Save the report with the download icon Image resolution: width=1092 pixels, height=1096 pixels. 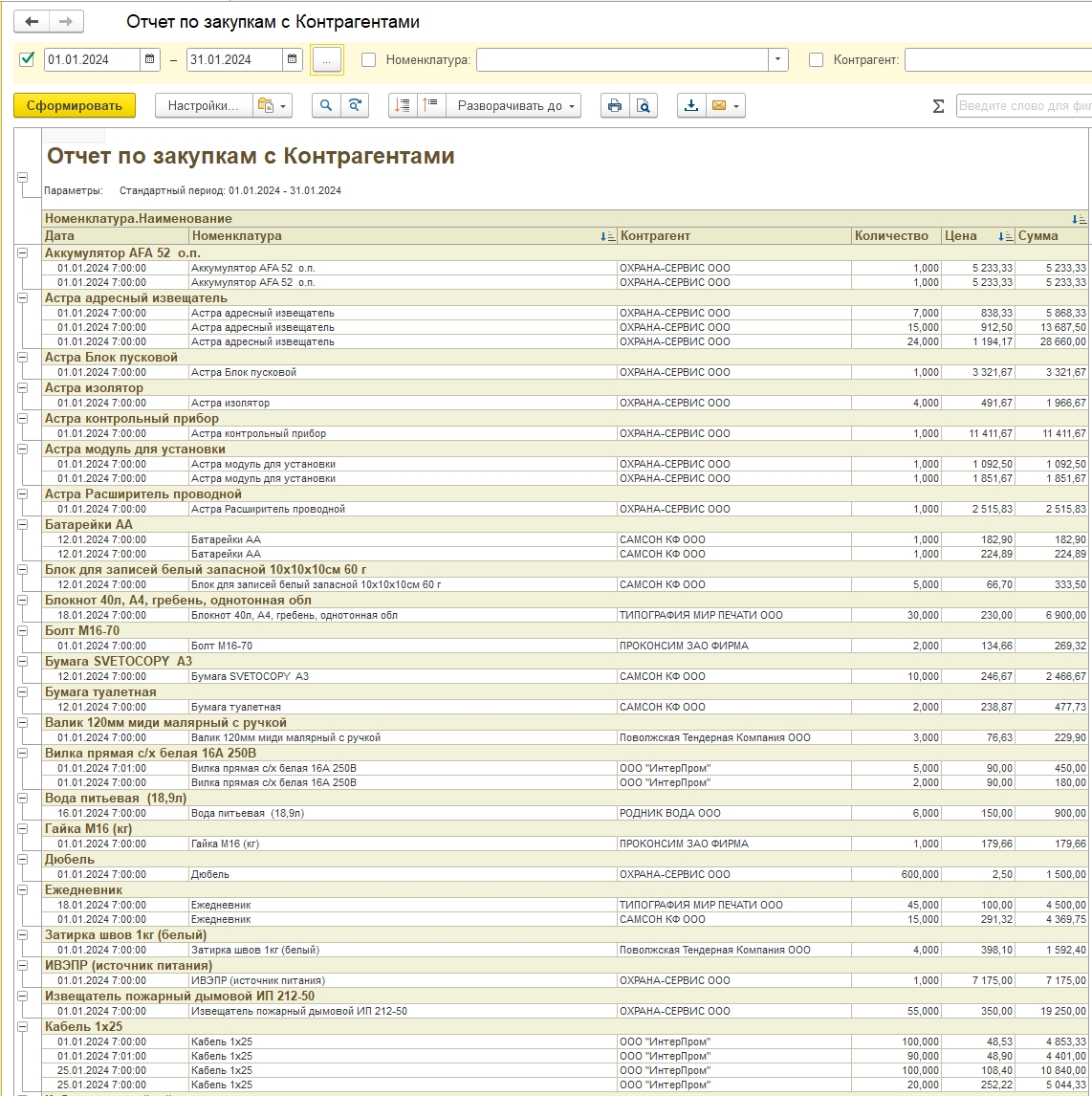click(x=691, y=105)
